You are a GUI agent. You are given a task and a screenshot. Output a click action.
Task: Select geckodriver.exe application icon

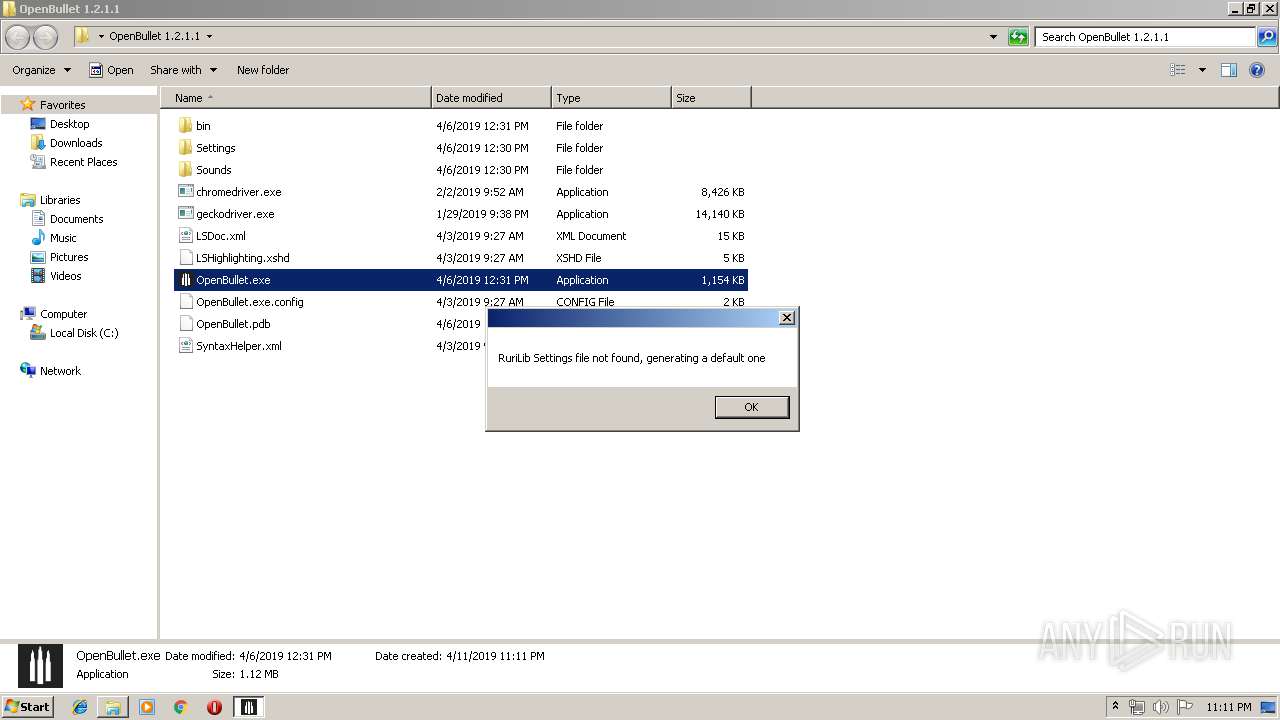click(185, 214)
